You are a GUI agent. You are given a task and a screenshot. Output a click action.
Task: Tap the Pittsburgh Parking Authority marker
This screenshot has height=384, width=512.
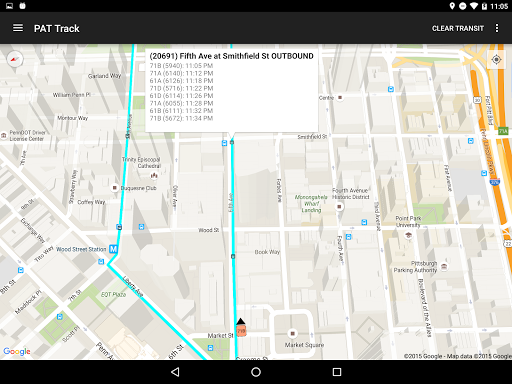coord(444,266)
